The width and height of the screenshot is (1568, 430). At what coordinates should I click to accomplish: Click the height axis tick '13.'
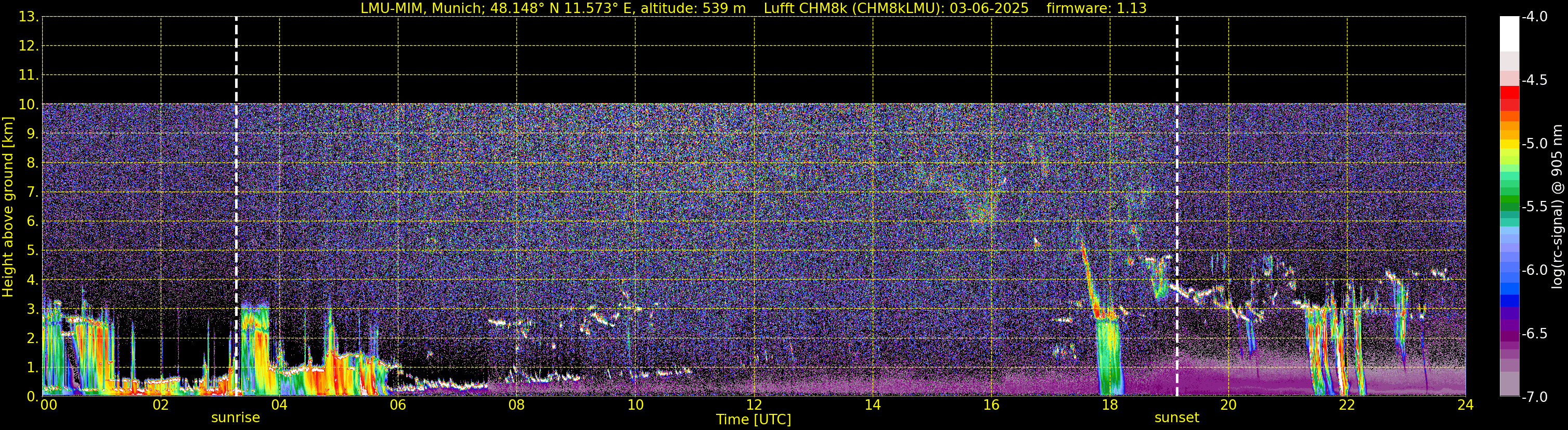pos(29,17)
